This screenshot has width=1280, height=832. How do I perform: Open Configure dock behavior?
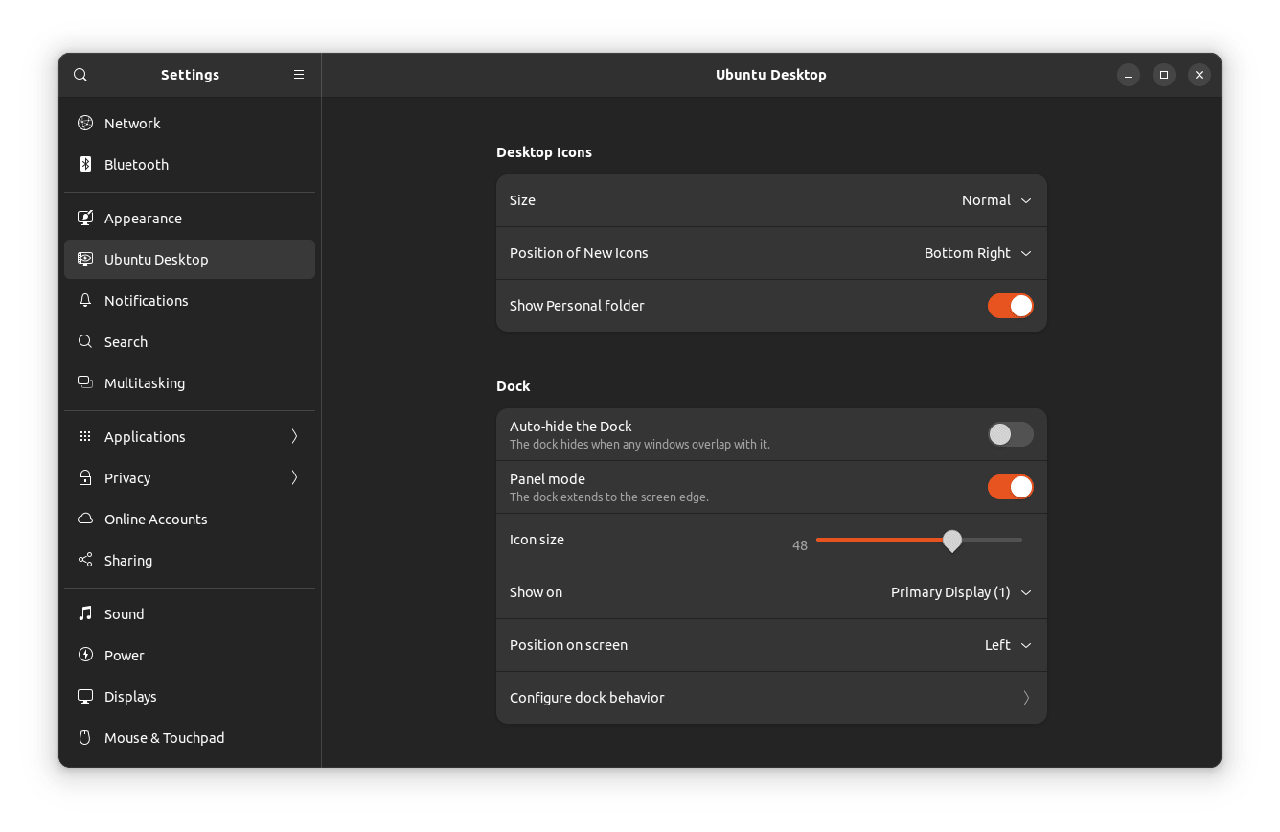pos(770,698)
